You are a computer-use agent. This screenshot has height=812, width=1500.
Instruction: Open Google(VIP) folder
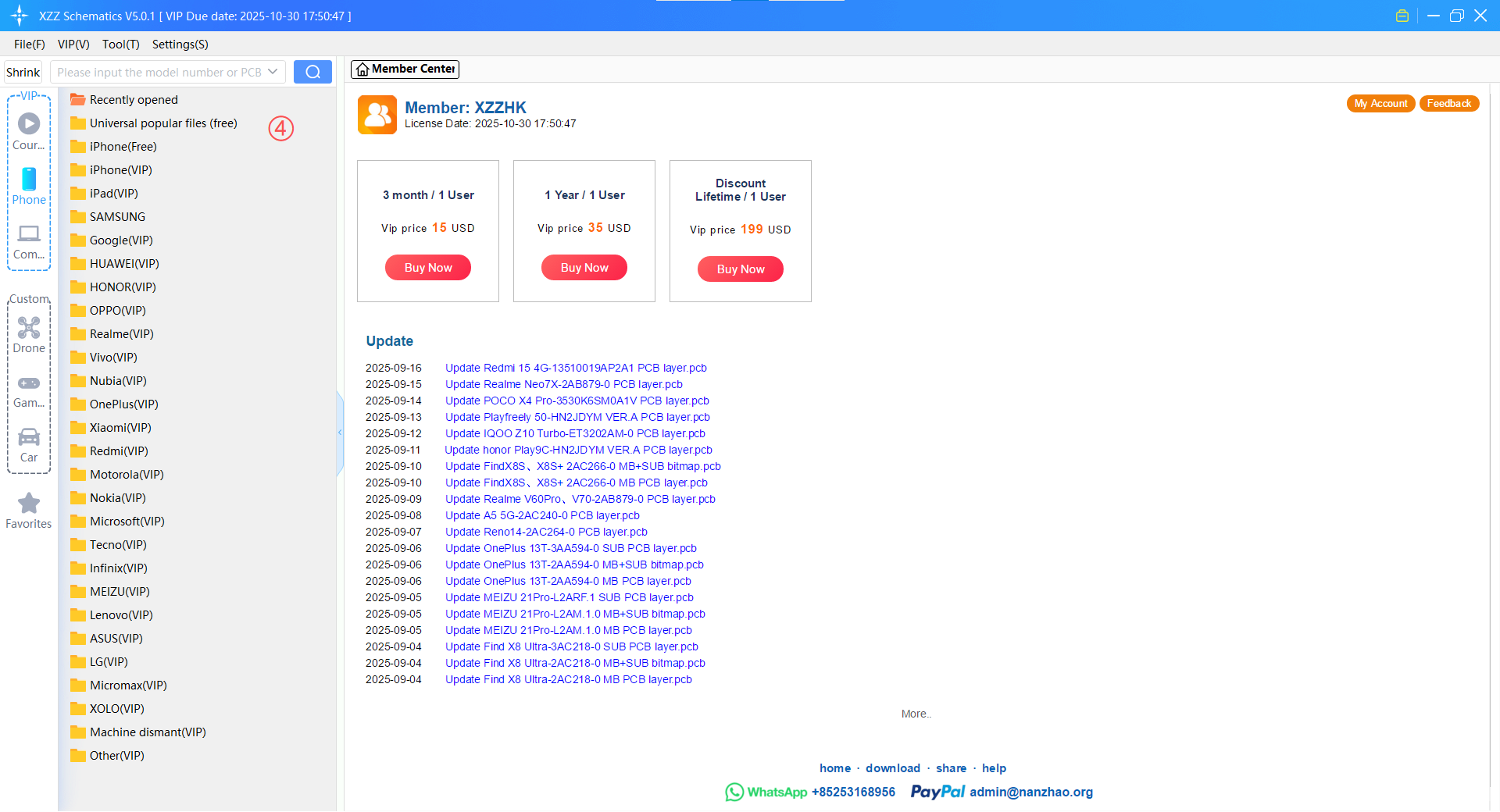112,240
